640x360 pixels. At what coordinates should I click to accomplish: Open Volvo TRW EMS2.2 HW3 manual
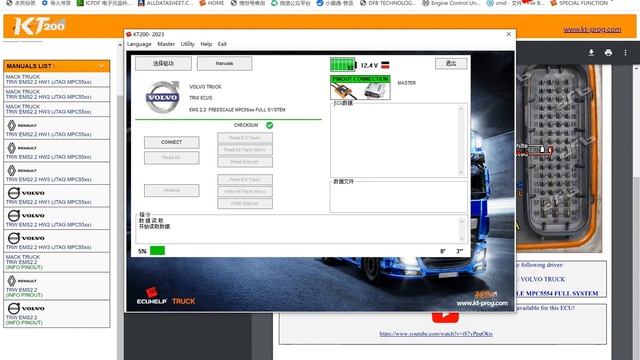57,241
